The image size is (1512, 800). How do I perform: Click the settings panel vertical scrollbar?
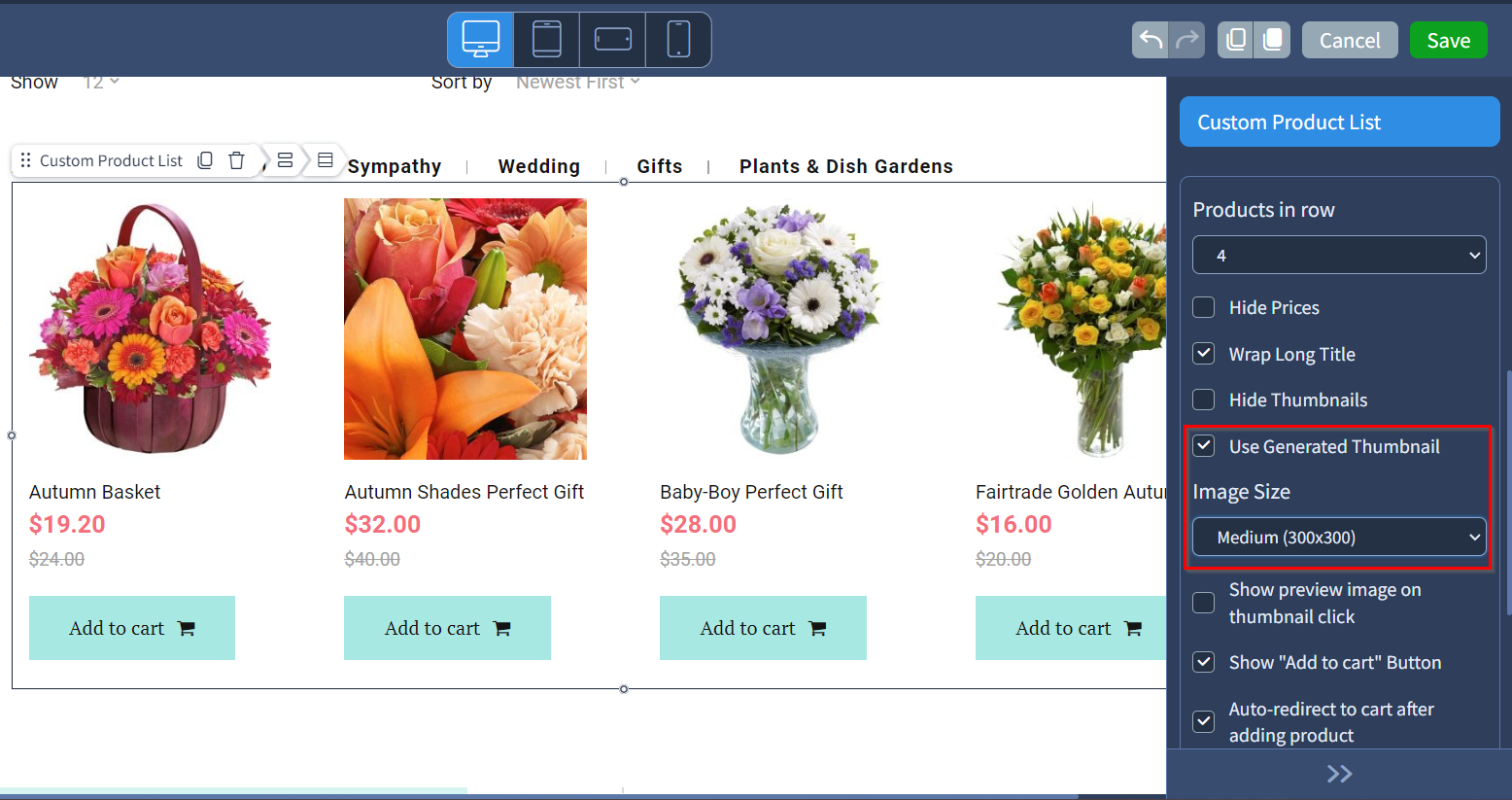pos(1508,491)
